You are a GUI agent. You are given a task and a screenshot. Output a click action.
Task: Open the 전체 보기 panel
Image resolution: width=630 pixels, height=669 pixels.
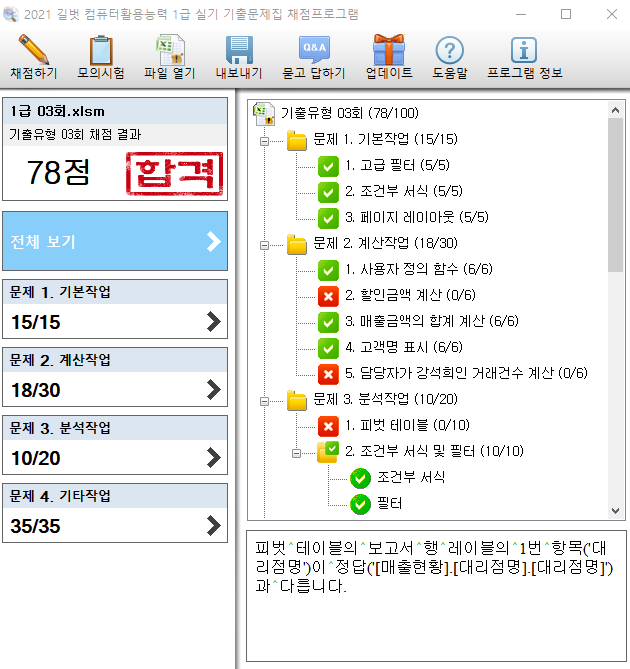pyautogui.click(x=115, y=241)
